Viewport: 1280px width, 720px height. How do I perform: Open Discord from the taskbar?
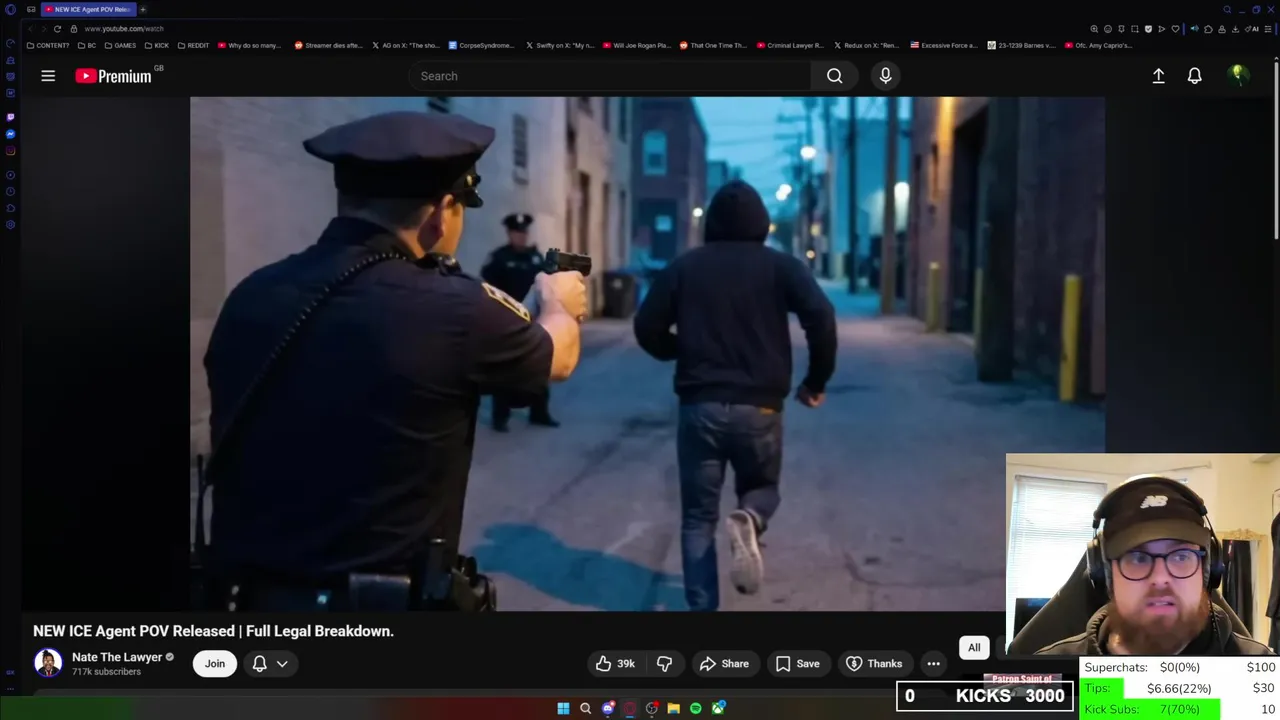point(608,708)
